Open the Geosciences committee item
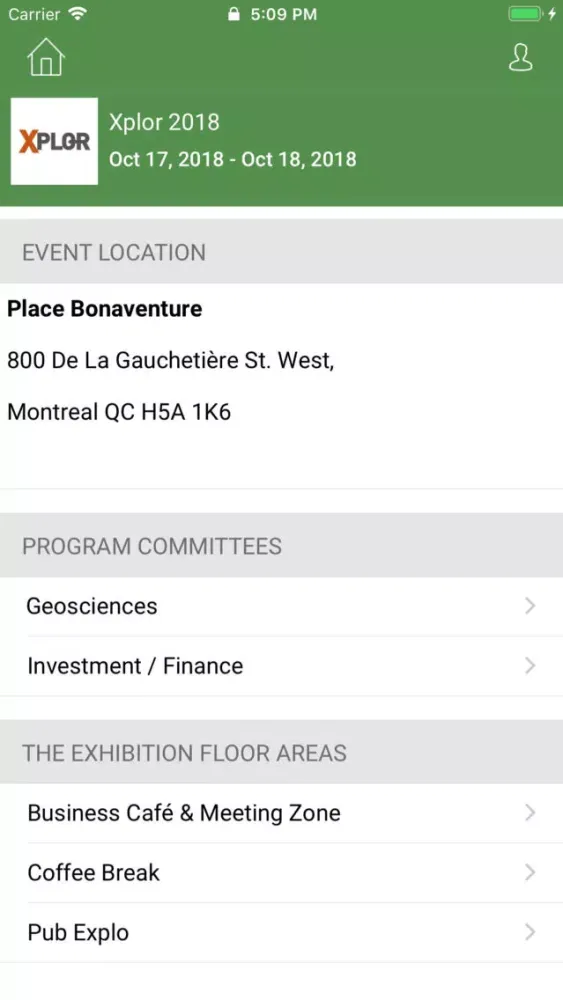 pos(281,606)
